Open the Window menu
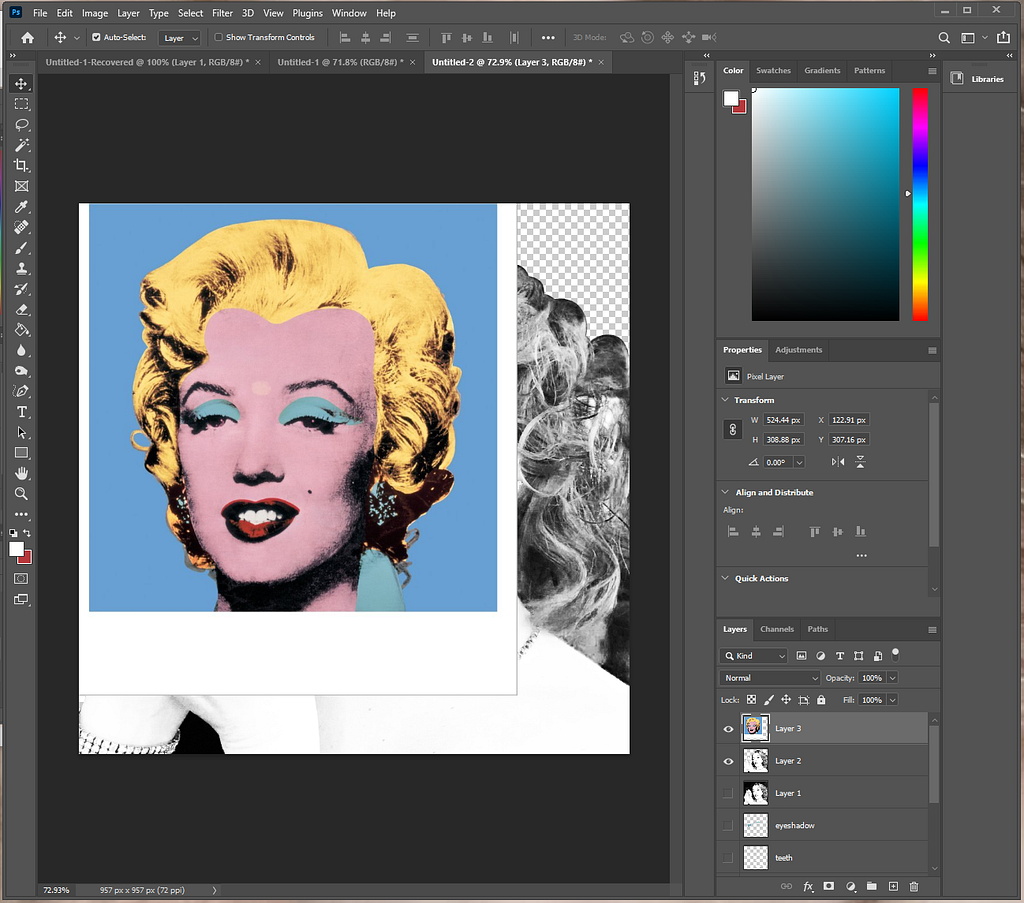The width and height of the screenshot is (1024, 903). point(349,13)
